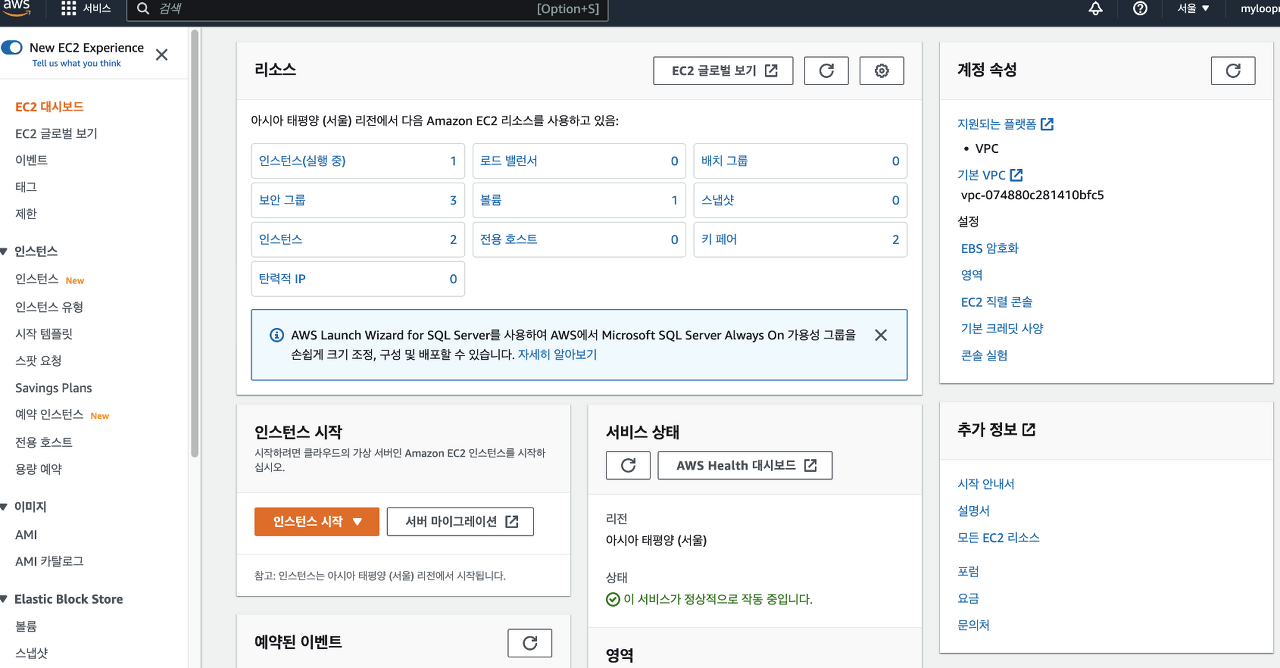This screenshot has height=668, width=1280.
Task: Click the 서버 마이그레이션 button
Action: (460, 522)
